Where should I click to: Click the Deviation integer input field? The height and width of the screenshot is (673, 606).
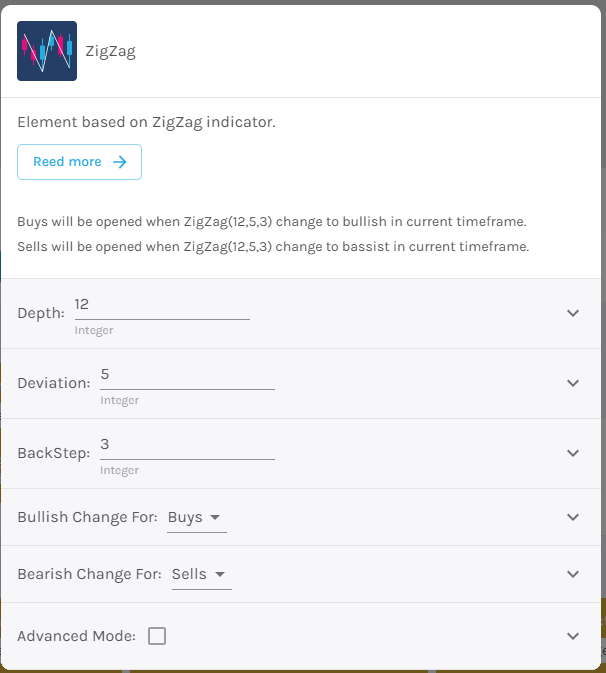pyautogui.click(x=188, y=377)
